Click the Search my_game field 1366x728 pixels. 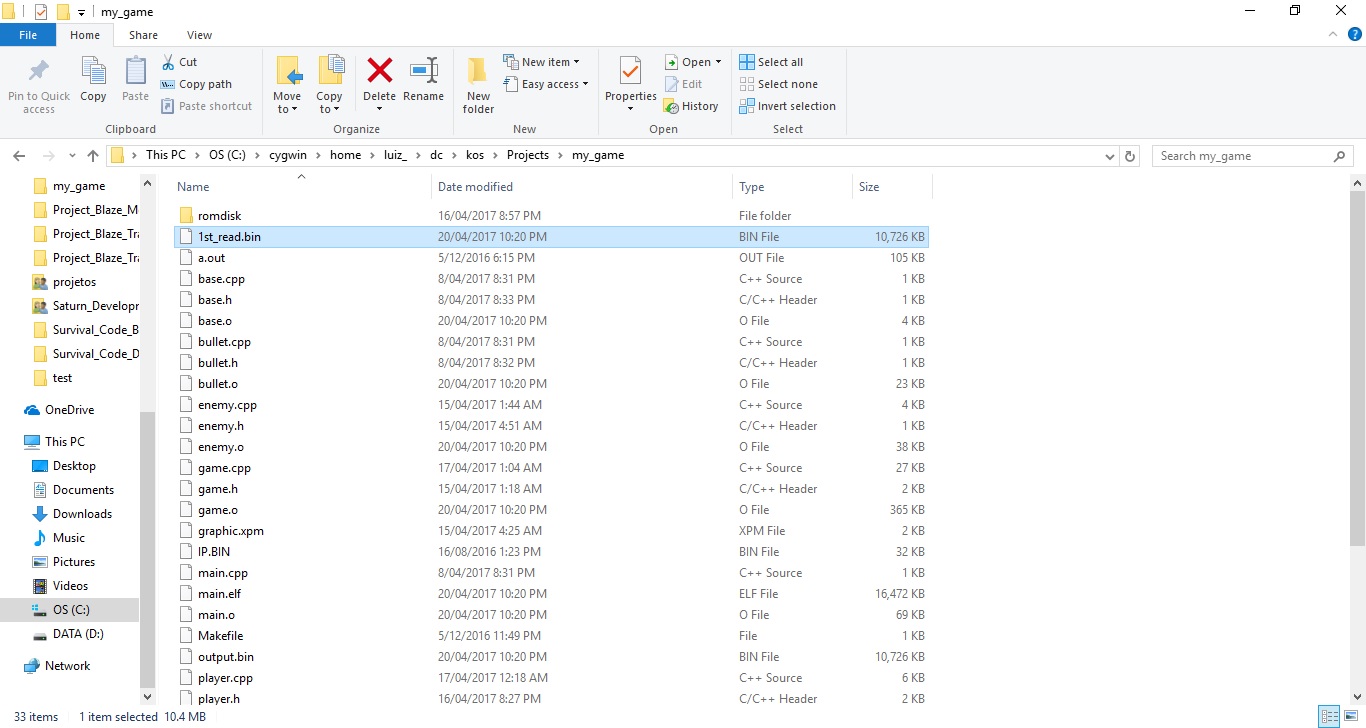1253,156
